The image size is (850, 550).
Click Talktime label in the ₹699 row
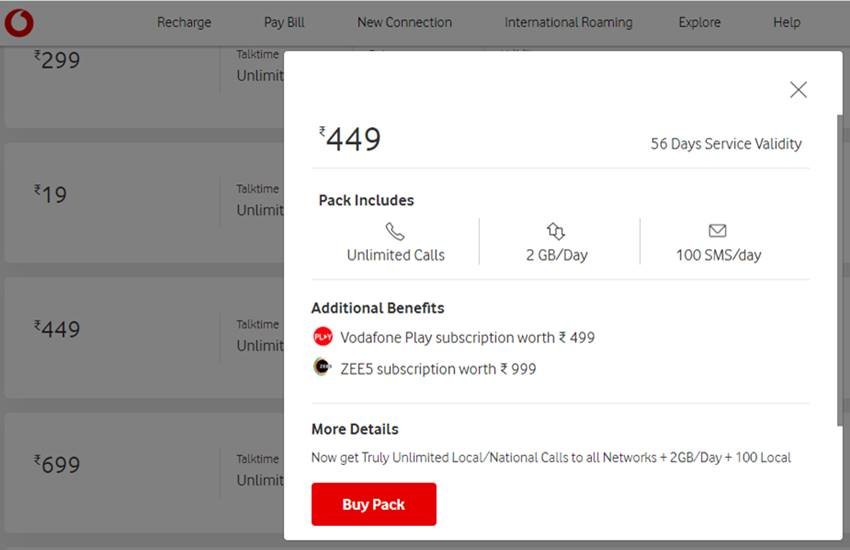pyautogui.click(x=257, y=458)
